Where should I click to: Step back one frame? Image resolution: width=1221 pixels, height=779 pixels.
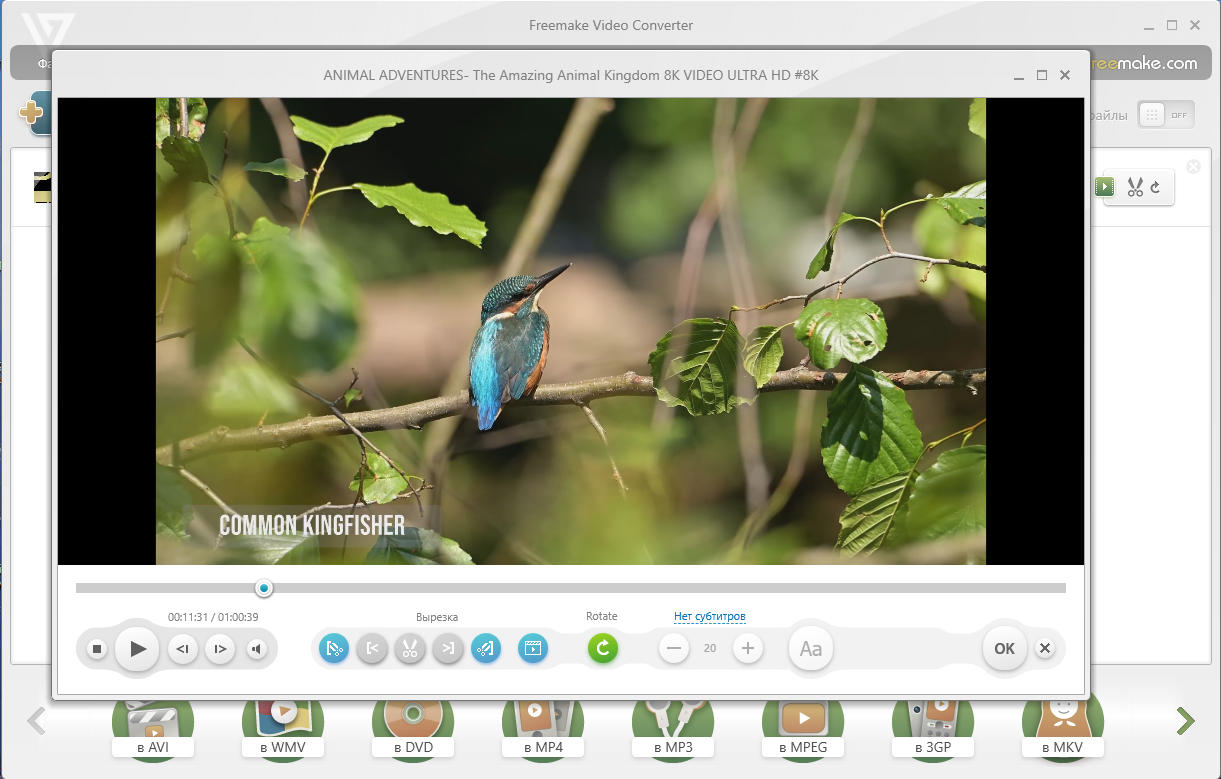click(x=182, y=649)
